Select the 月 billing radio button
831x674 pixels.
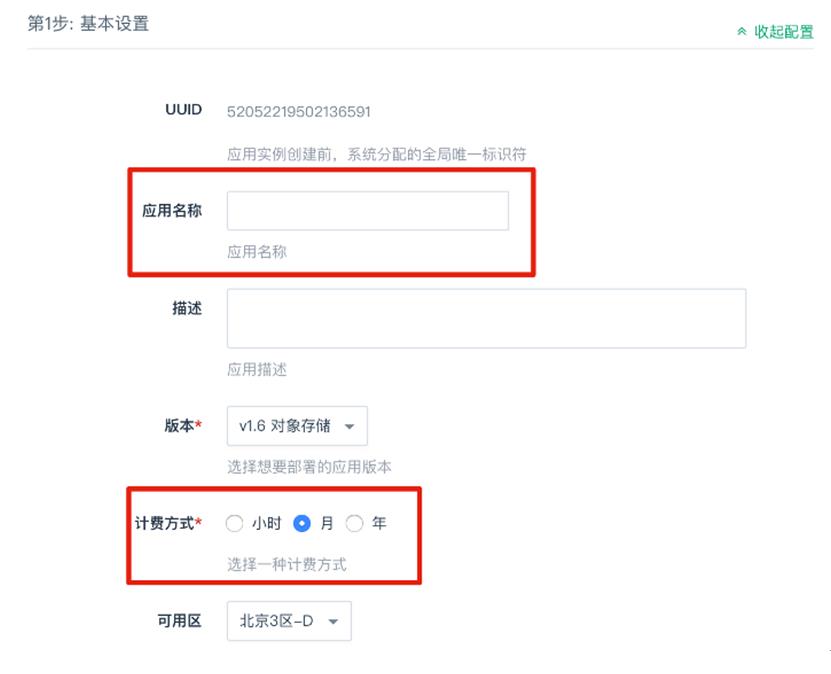302,524
